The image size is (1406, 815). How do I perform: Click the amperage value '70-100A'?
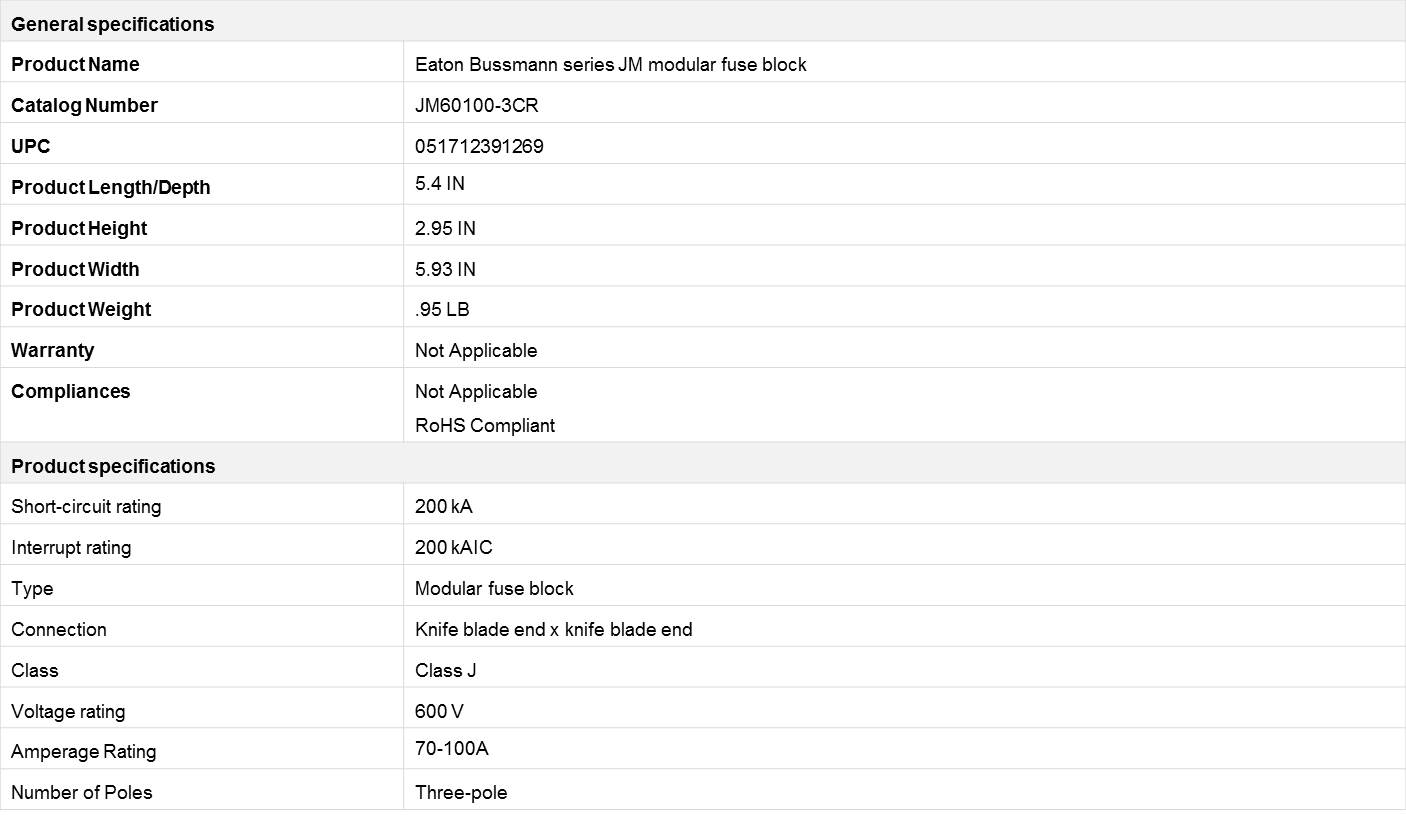click(452, 749)
